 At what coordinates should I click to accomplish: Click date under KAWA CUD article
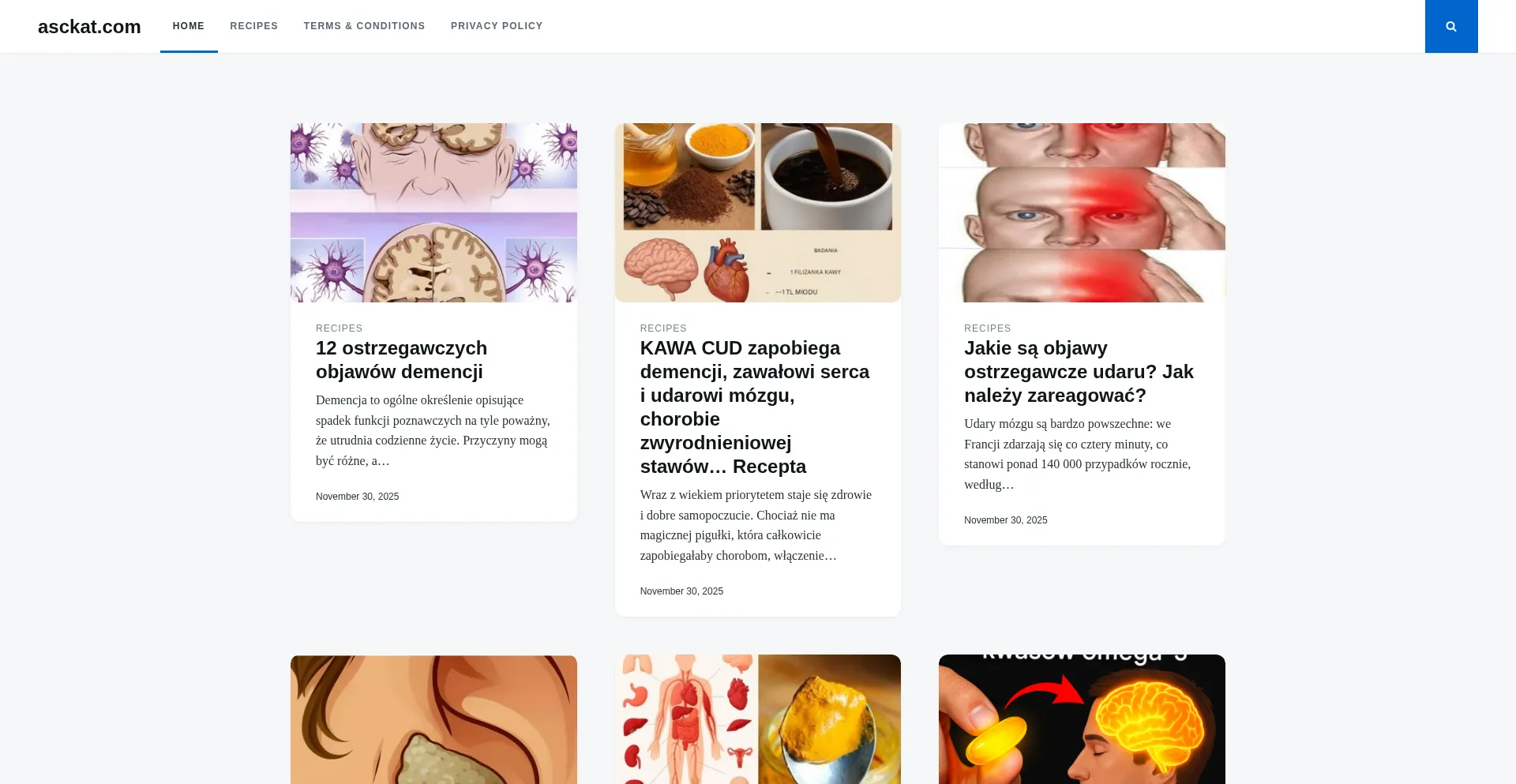[681, 591]
